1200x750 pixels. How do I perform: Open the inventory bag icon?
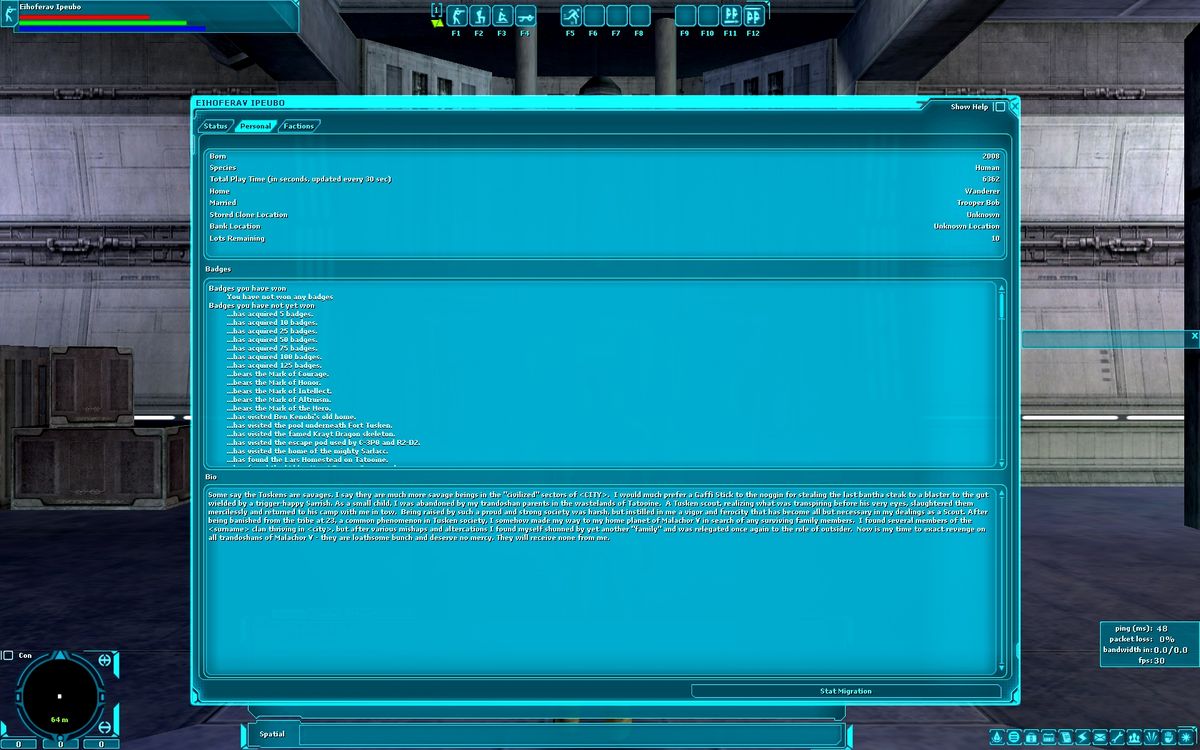point(1031,737)
